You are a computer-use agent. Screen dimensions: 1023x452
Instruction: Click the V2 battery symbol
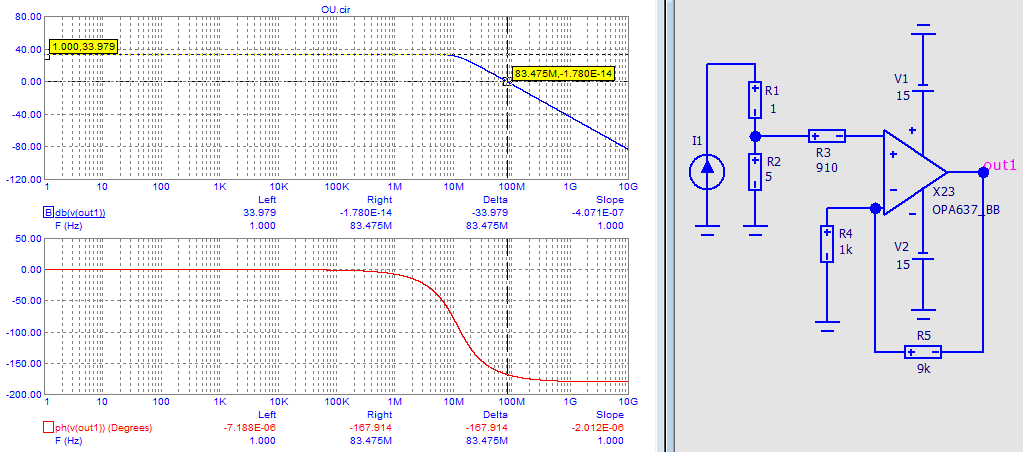[x=926, y=261]
